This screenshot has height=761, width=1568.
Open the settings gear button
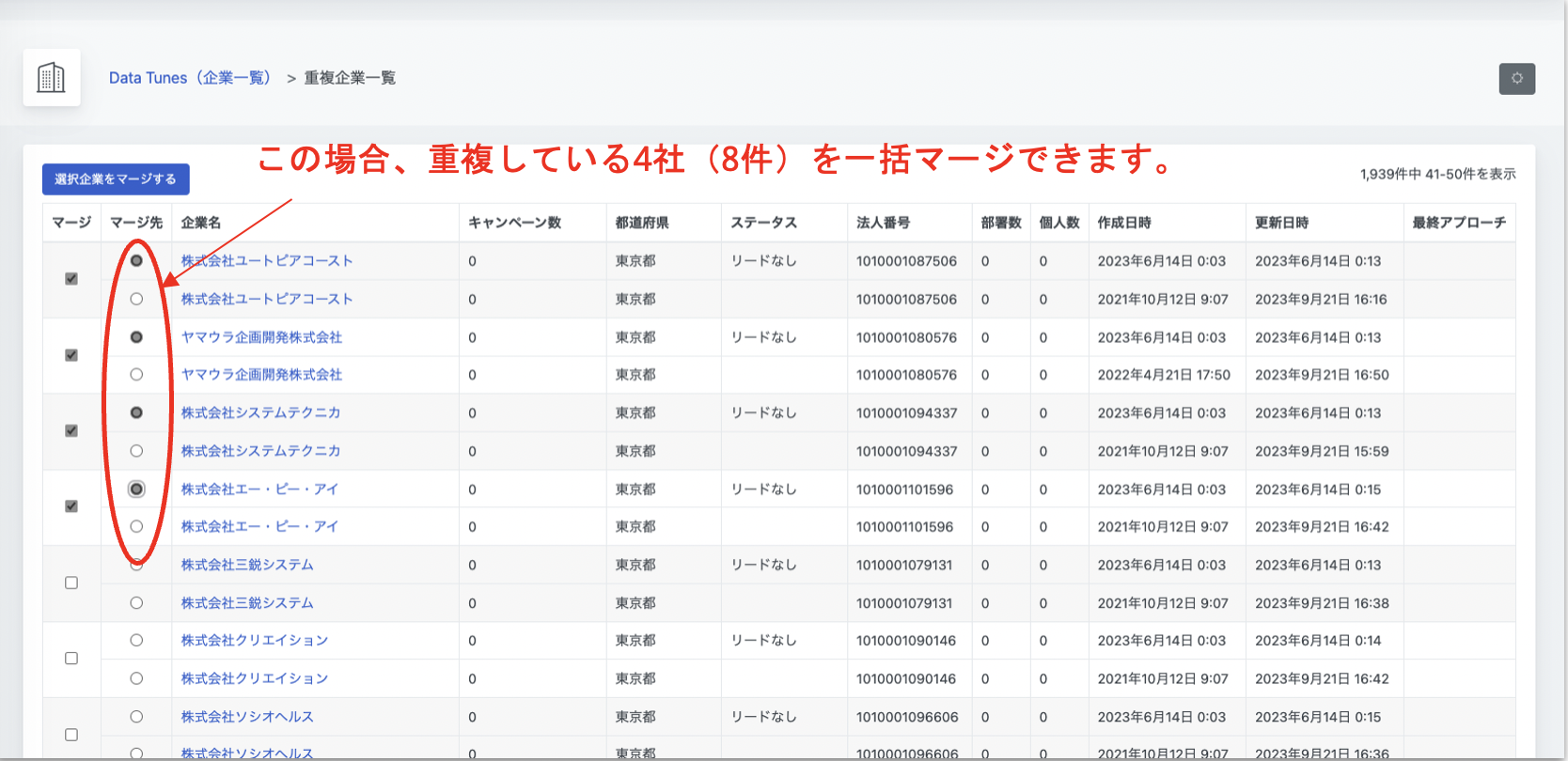click(1516, 79)
